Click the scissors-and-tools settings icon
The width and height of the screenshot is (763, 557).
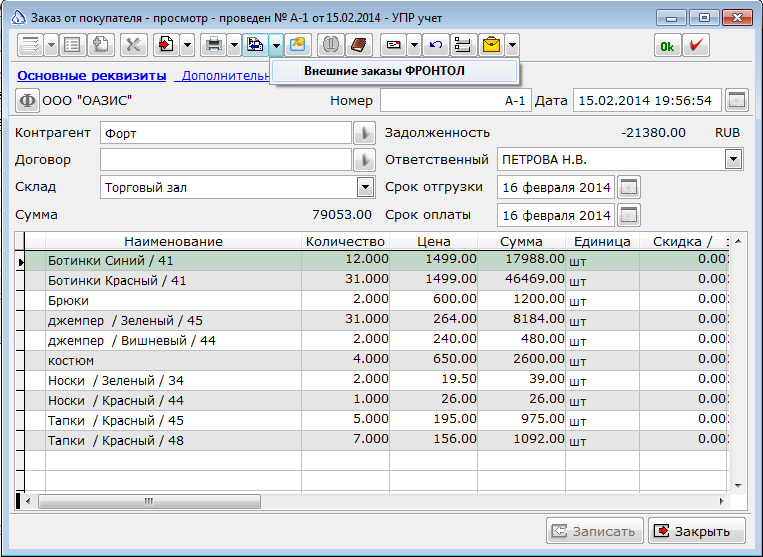(133, 45)
